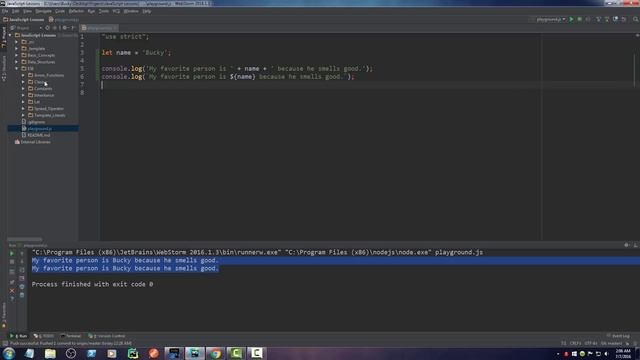The width and height of the screenshot is (640, 360).
Task: Expand the Spread_Operator folder
Action: point(23,109)
